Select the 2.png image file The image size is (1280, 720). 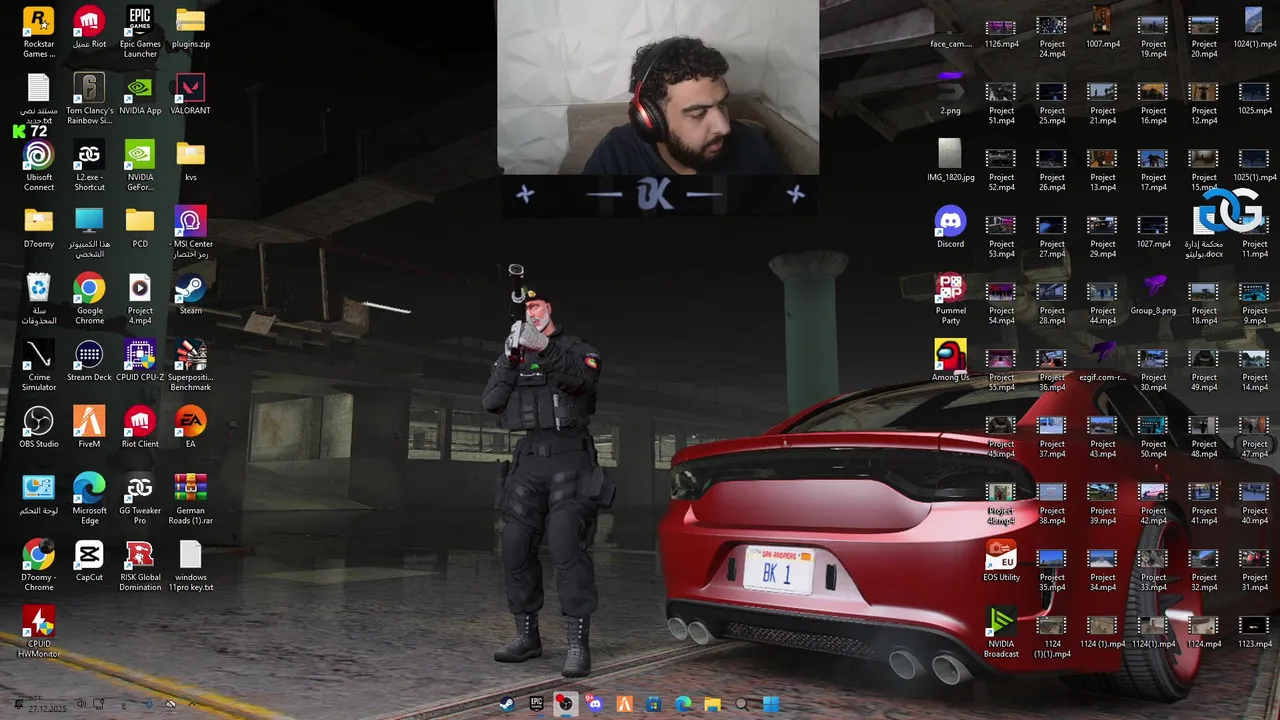coord(950,93)
